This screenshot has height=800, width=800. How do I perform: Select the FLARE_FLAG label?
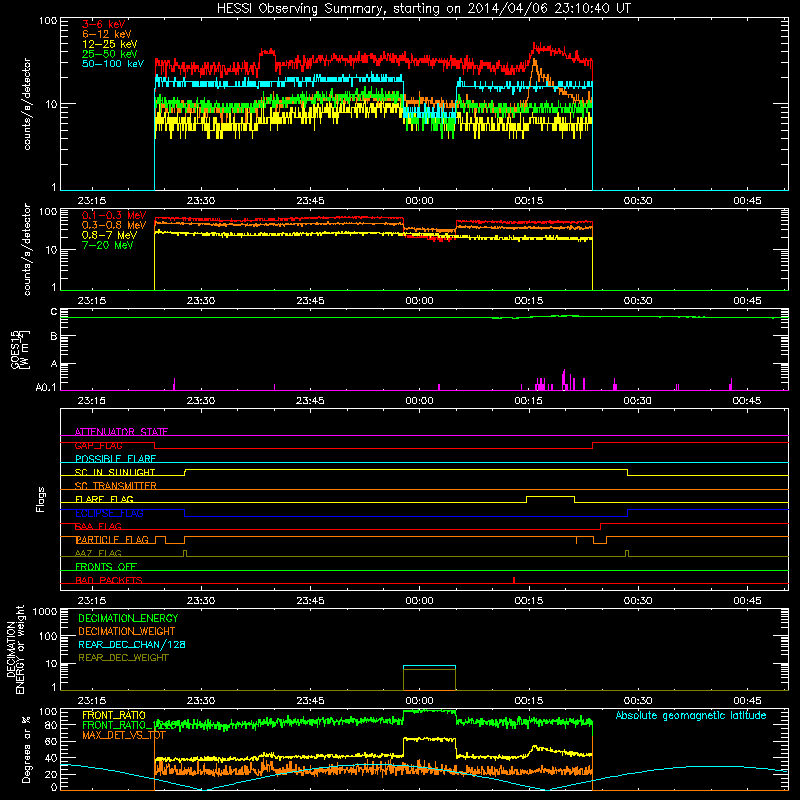(x=104, y=499)
